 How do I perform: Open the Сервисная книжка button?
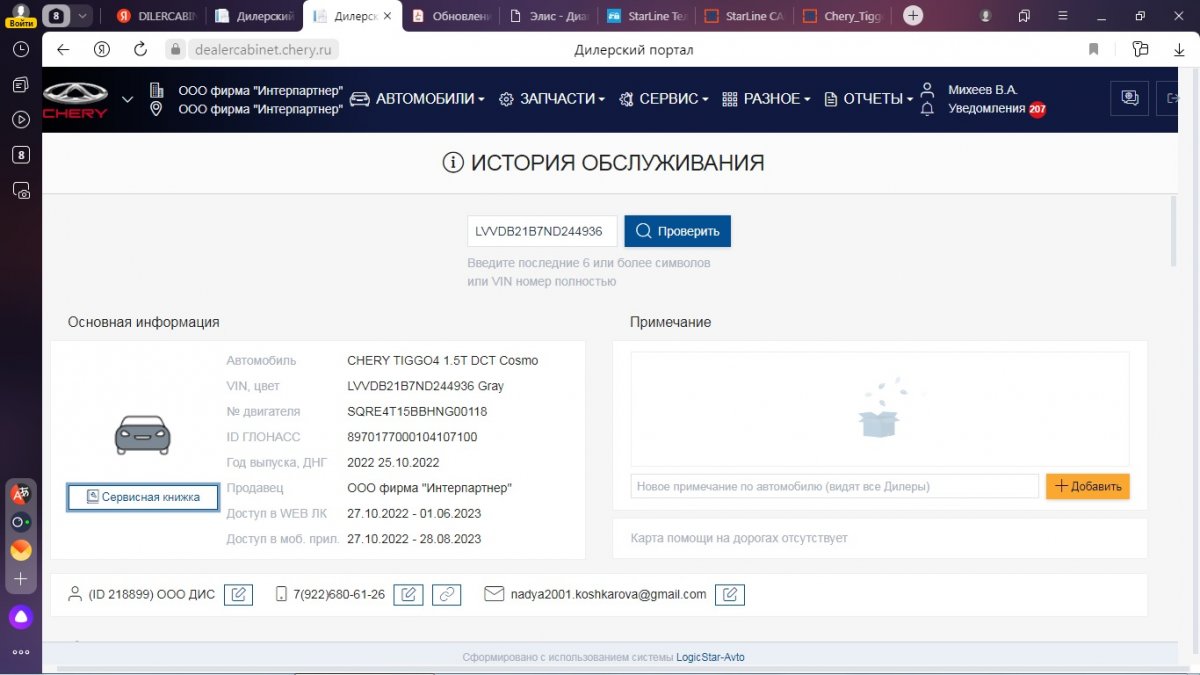tap(143, 497)
